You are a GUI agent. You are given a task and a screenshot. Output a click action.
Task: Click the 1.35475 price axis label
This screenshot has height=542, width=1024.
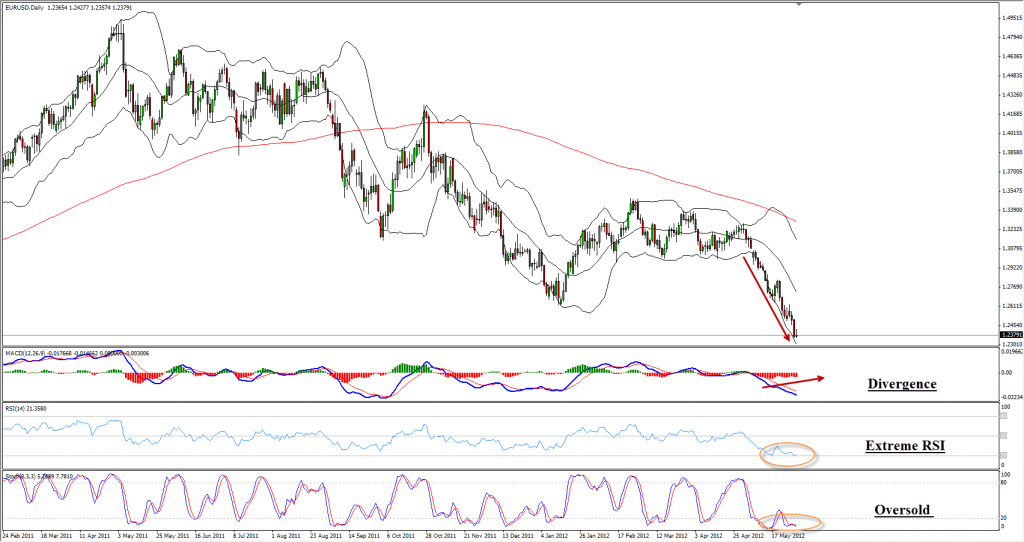pyautogui.click(x=1012, y=191)
